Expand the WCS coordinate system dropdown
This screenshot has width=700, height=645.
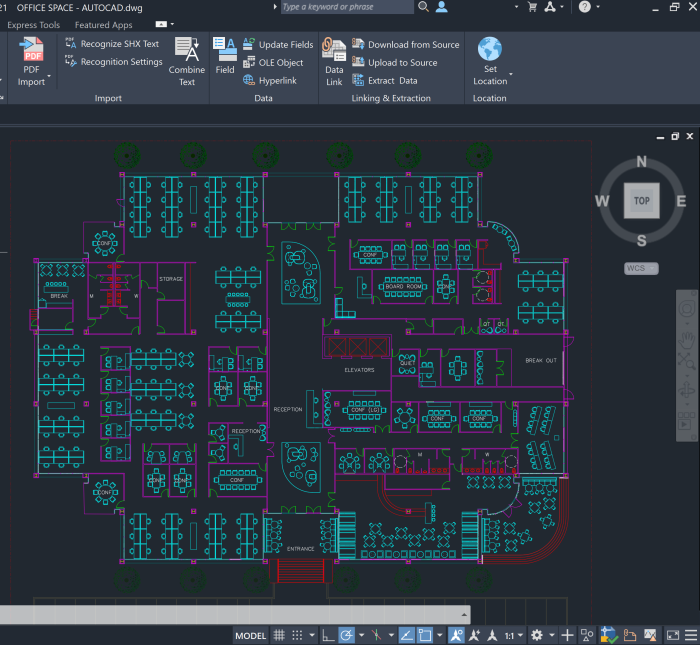(x=641, y=268)
